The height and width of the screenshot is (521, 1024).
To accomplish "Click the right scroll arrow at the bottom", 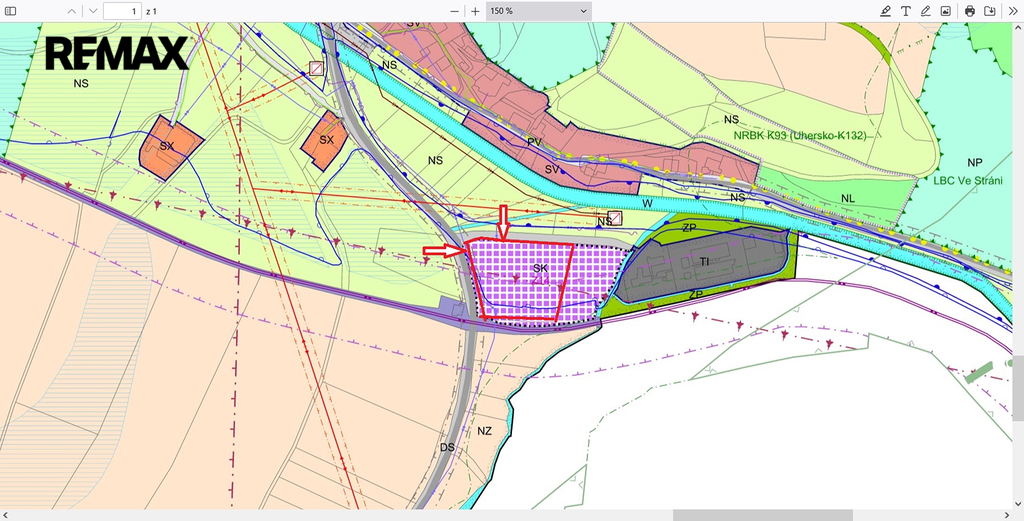I will click(x=1007, y=515).
